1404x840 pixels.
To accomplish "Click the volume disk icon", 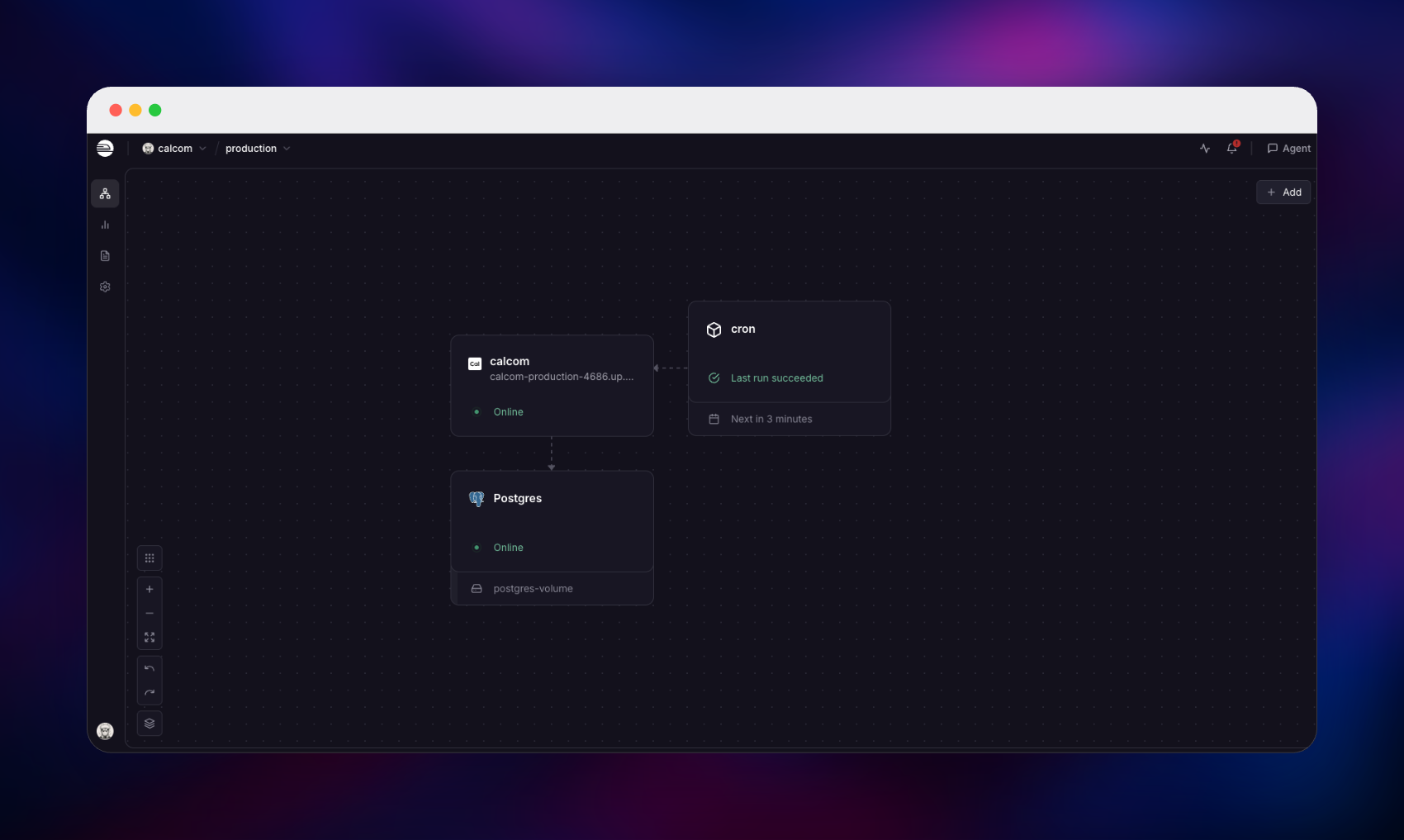I will (477, 589).
